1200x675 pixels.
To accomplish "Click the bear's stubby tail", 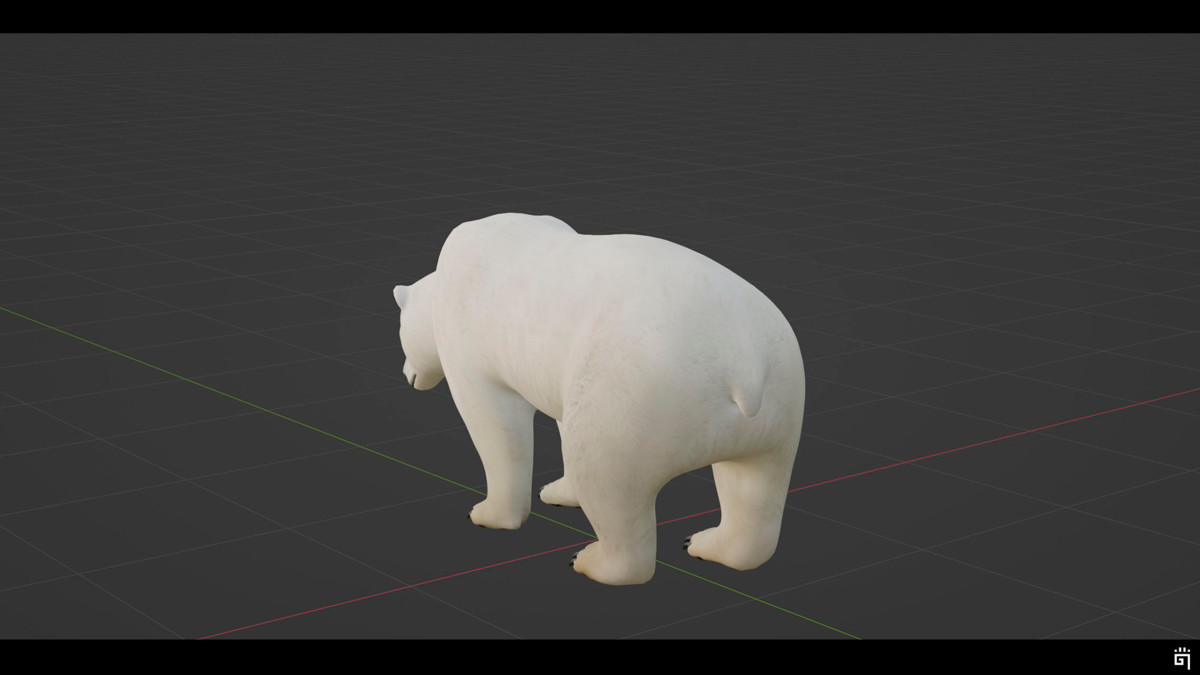I will pos(740,400).
